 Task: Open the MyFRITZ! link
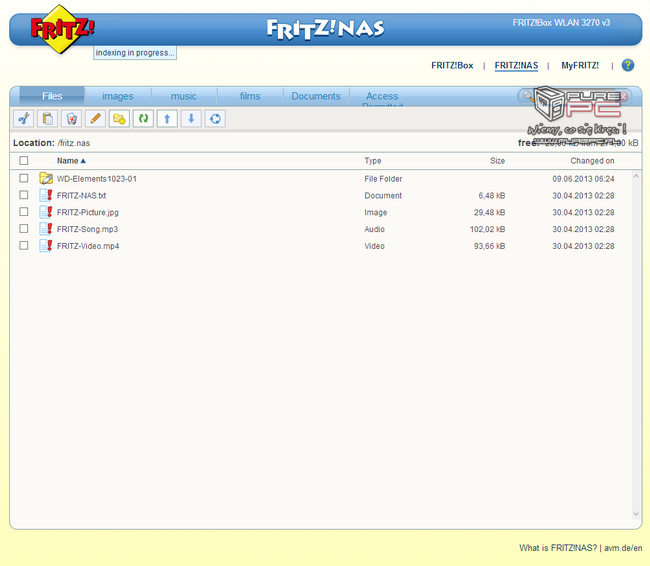pyautogui.click(x=580, y=66)
